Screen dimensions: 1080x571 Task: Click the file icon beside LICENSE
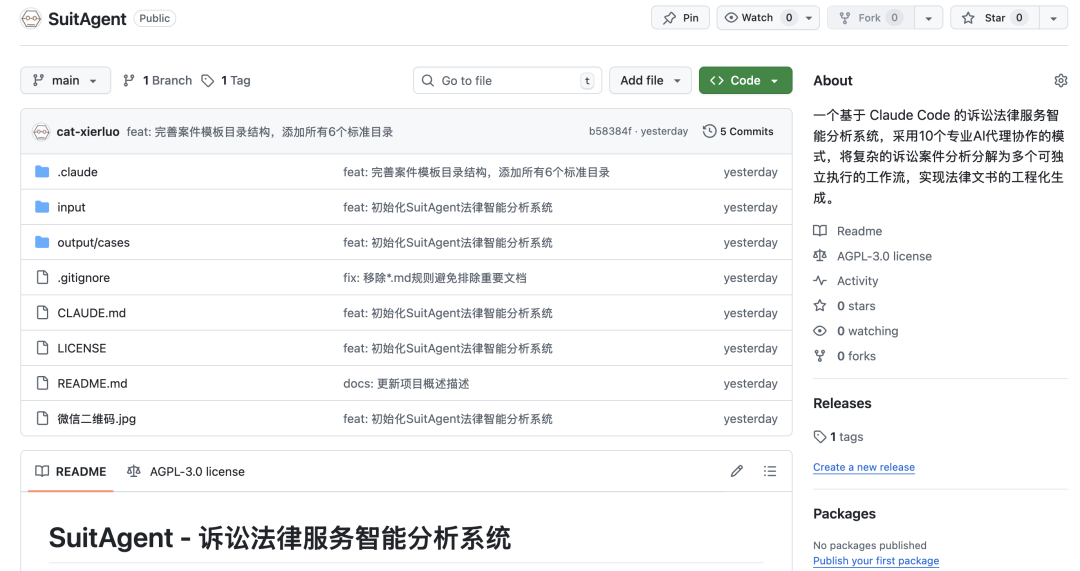click(x=42, y=348)
